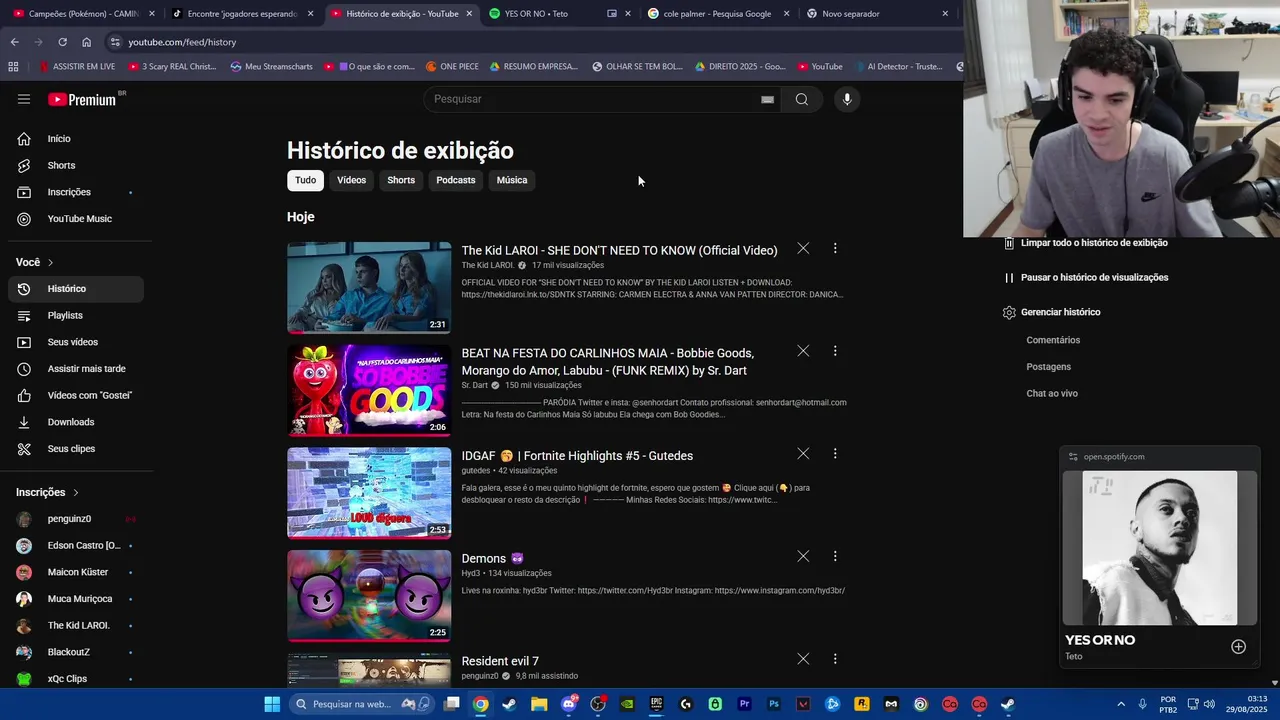This screenshot has height=720, width=1280.
Task: Click the search magnifier button
Action: tap(802, 99)
